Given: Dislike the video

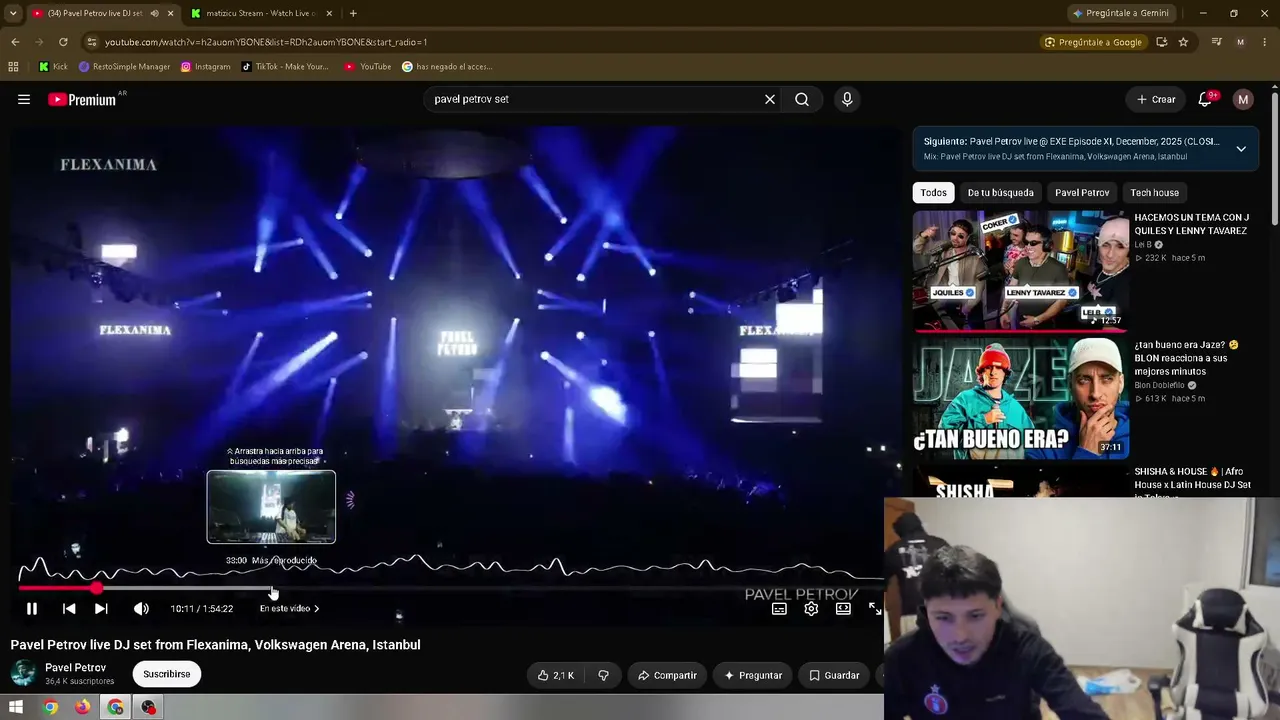Looking at the screenshot, I should point(603,675).
